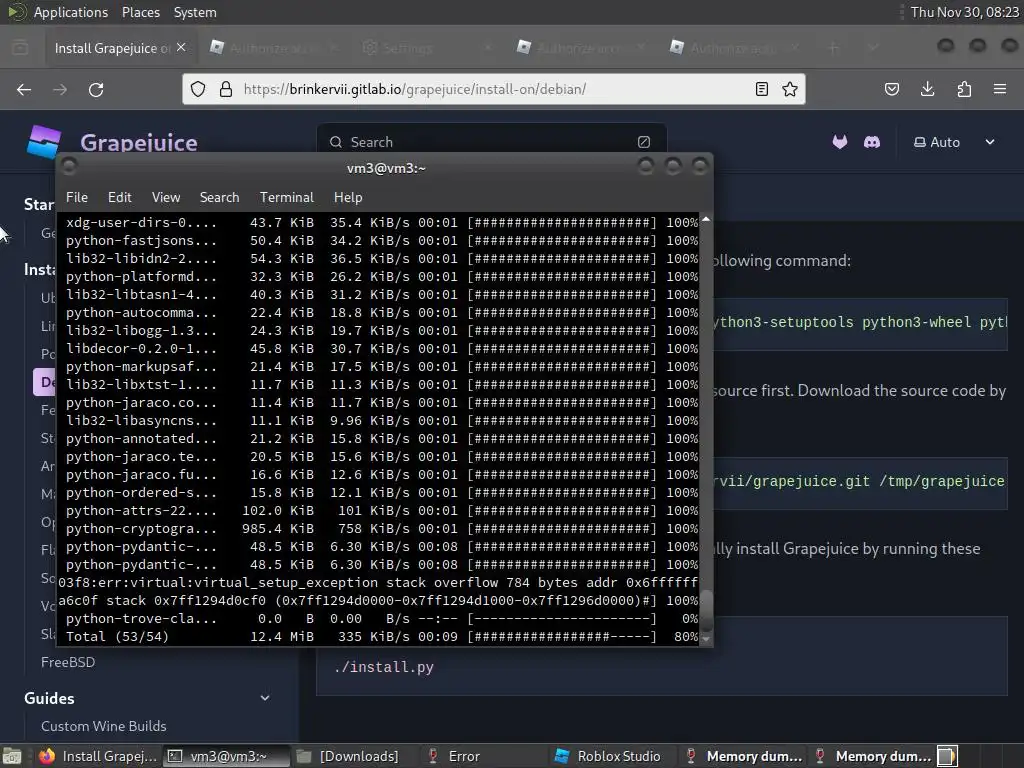Click the Grapejuice site title link
The width and height of the screenshot is (1024, 768).
click(x=138, y=142)
